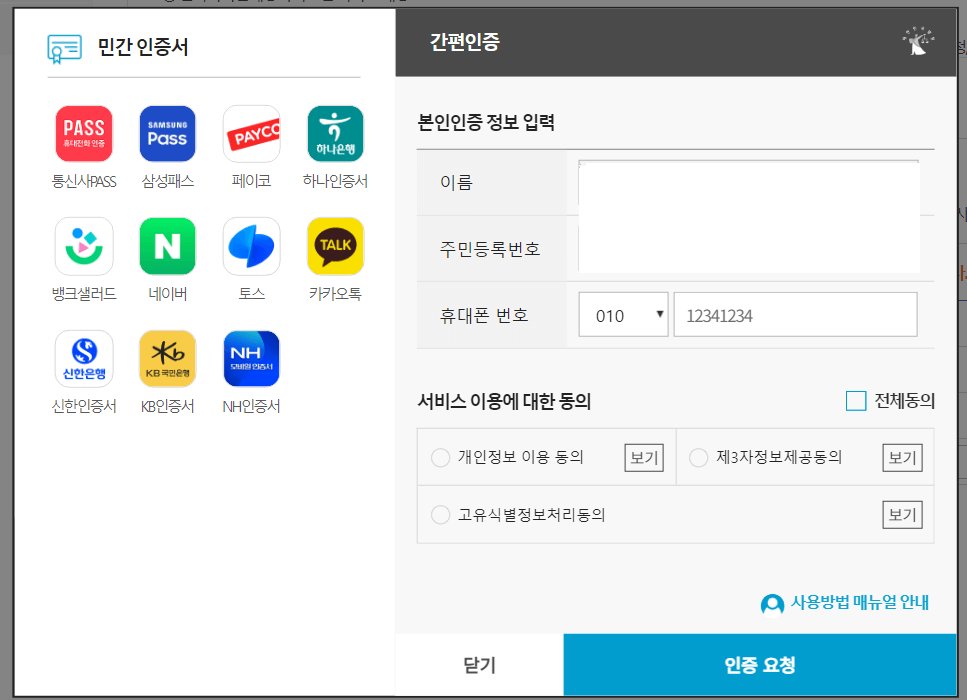
Task: Click the 민간 인증서 certificate header icon
Action: (64, 49)
